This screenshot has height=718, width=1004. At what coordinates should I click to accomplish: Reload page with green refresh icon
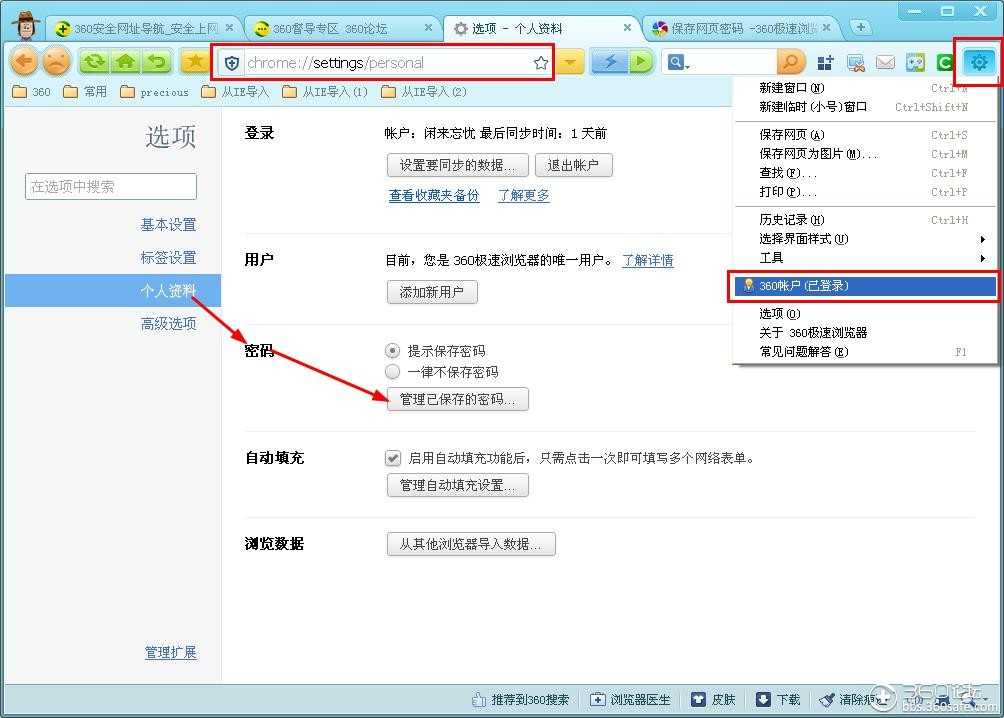click(93, 62)
